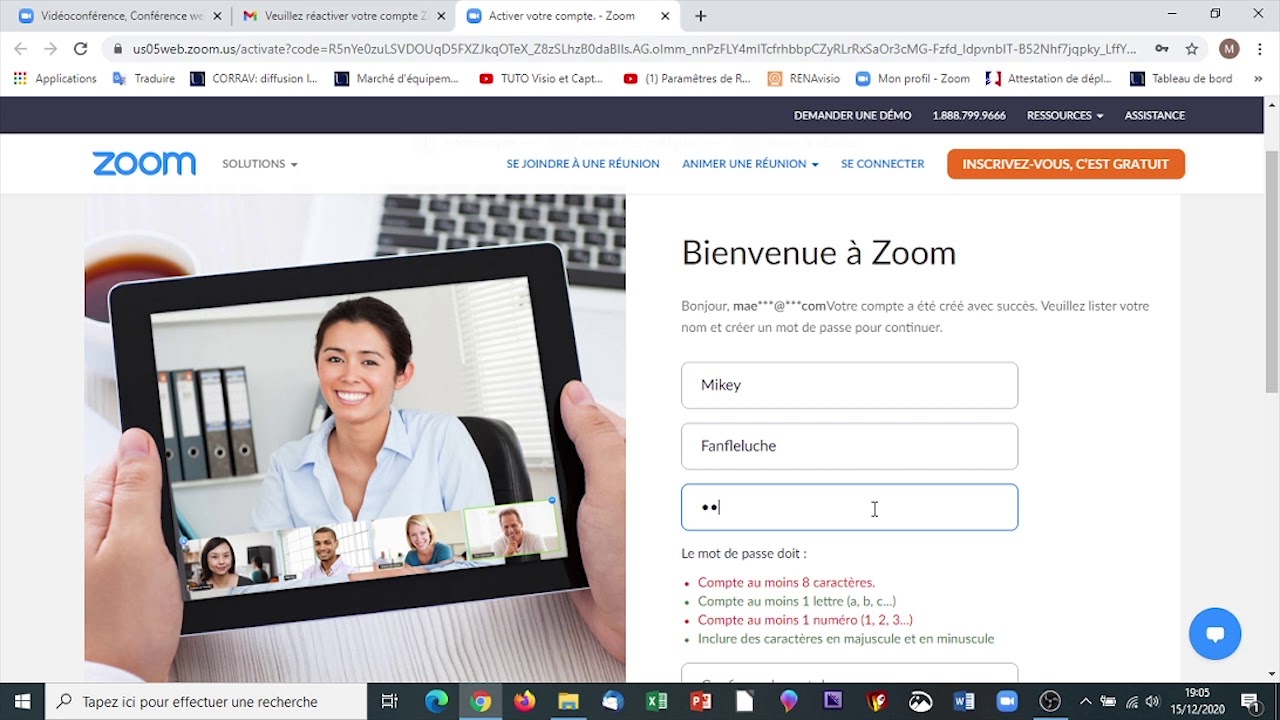1280x720 pixels.
Task: Open Excel from the taskbar
Action: pyautogui.click(x=657, y=701)
